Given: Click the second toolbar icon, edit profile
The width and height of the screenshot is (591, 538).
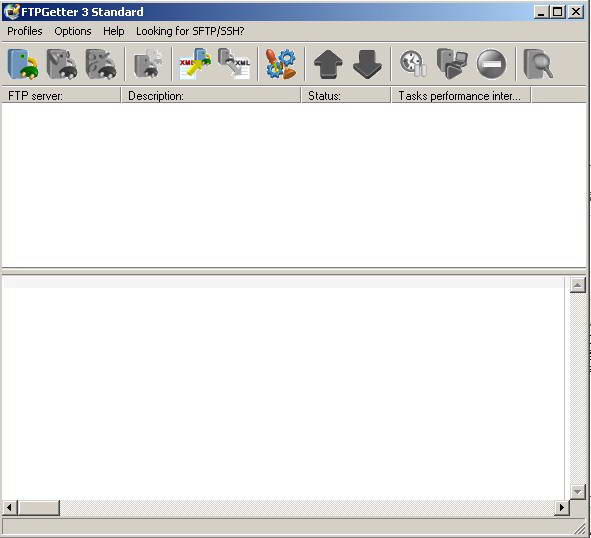Looking at the screenshot, I should pos(62,64).
